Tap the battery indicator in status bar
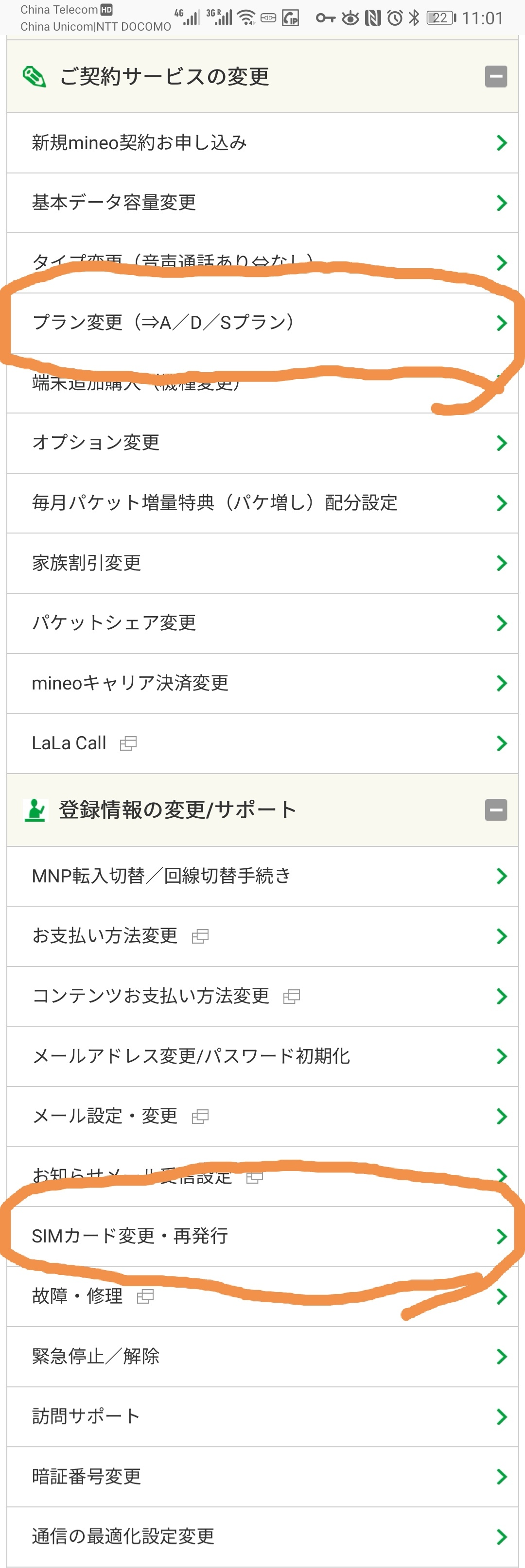The image size is (525, 1568). [x=441, y=18]
